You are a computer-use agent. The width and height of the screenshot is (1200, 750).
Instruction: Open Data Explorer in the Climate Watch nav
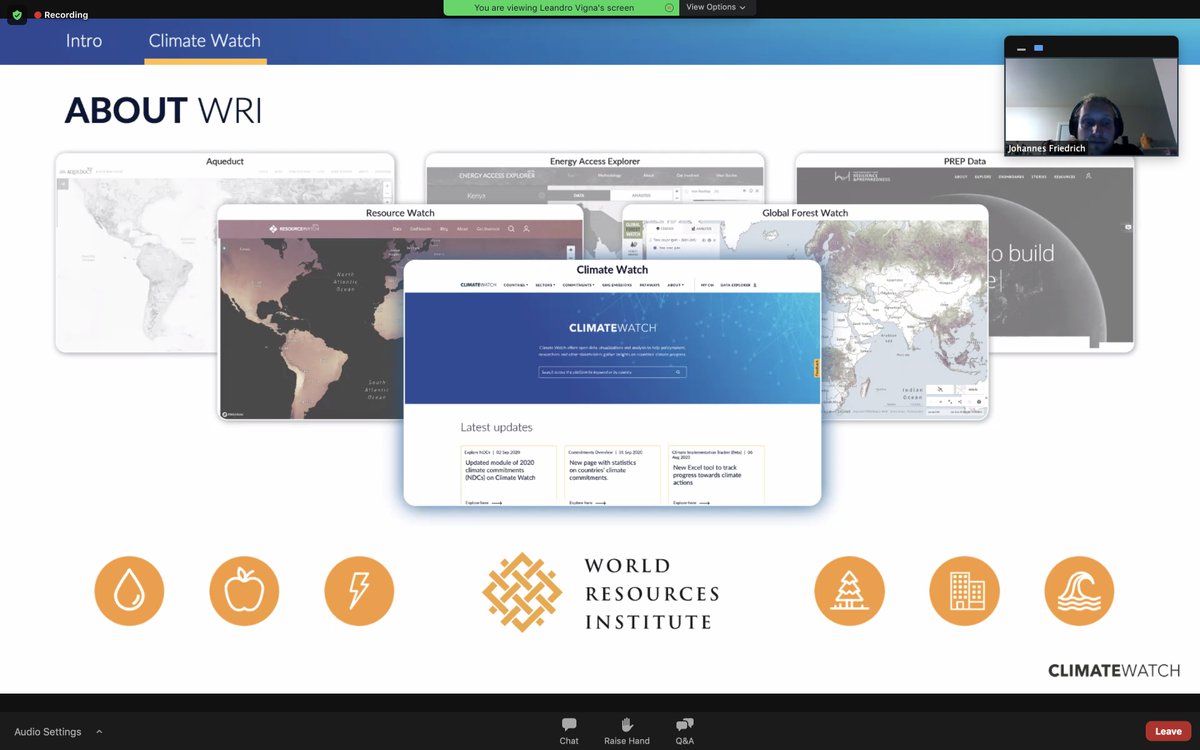(736, 285)
